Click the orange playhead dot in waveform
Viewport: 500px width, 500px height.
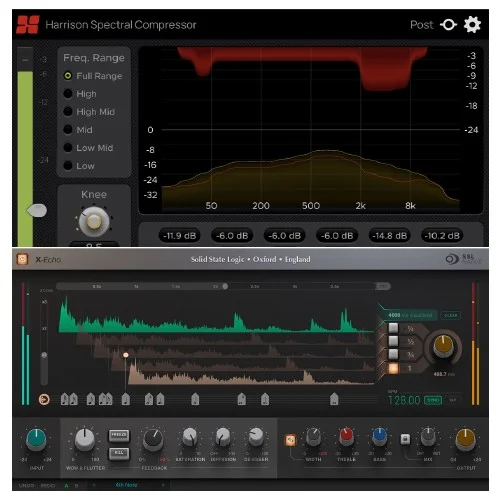click(126, 355)
